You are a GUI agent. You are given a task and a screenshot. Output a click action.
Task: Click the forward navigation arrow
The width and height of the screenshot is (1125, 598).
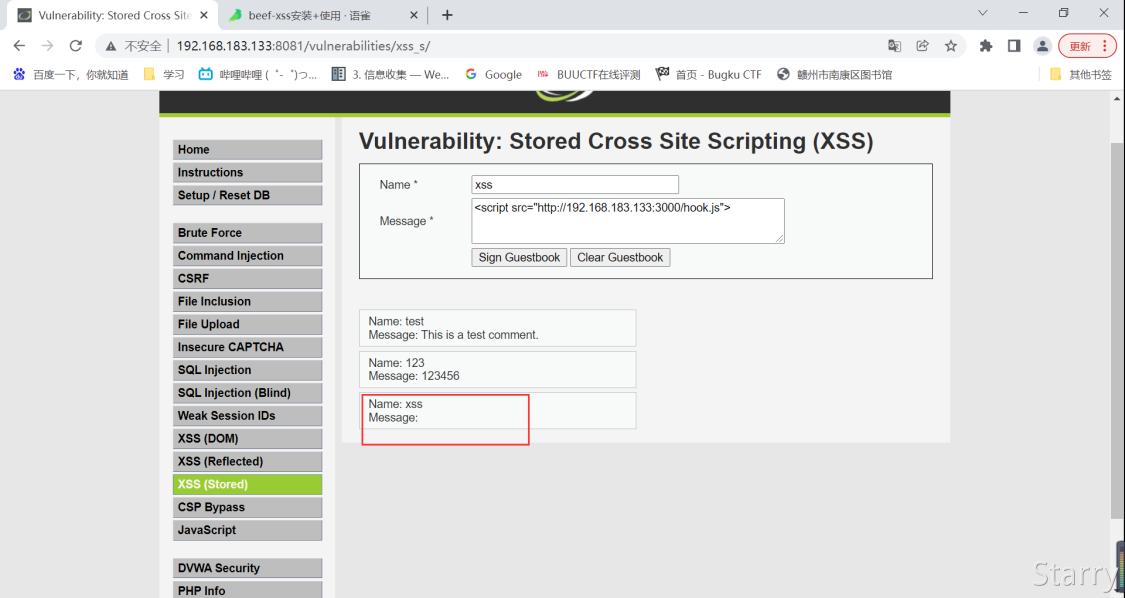point(47,46)
